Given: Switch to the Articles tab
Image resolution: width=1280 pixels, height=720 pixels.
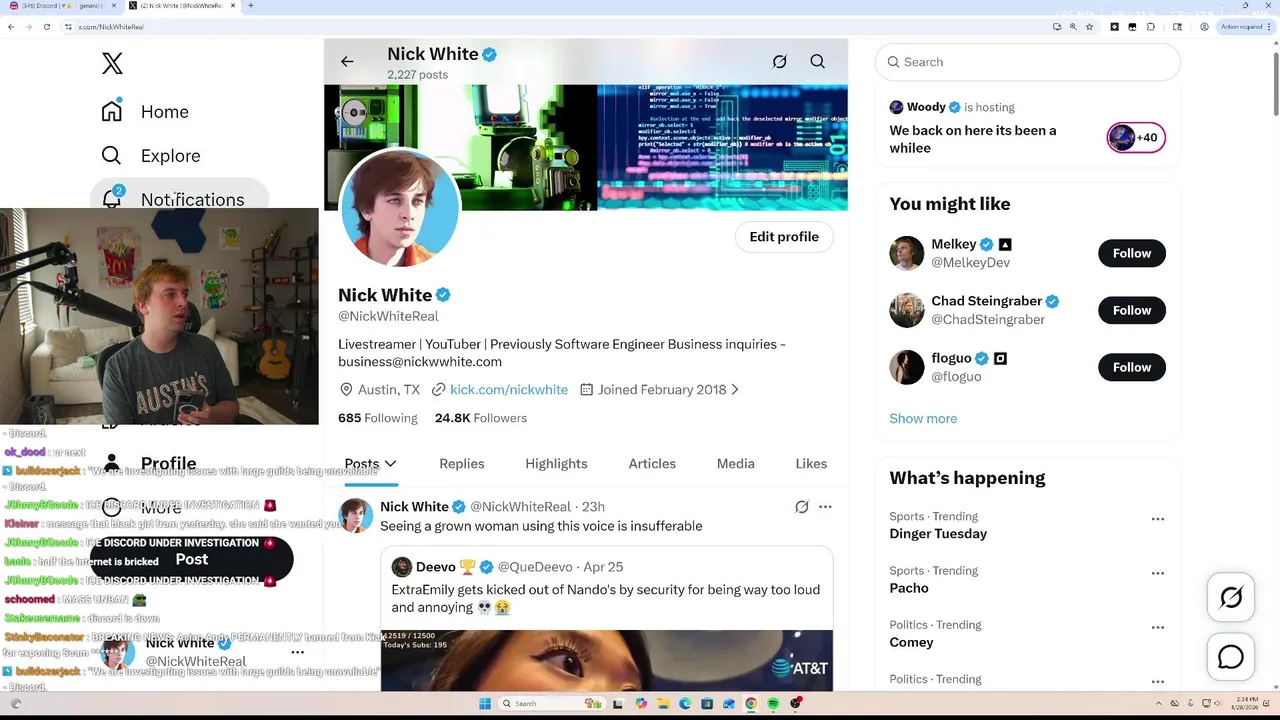Looking at the screenshot, I should pyautogui.click(x=652, y=463).
